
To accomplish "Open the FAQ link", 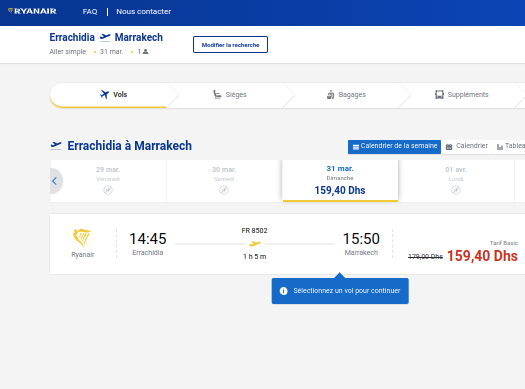I will [90, 12].
